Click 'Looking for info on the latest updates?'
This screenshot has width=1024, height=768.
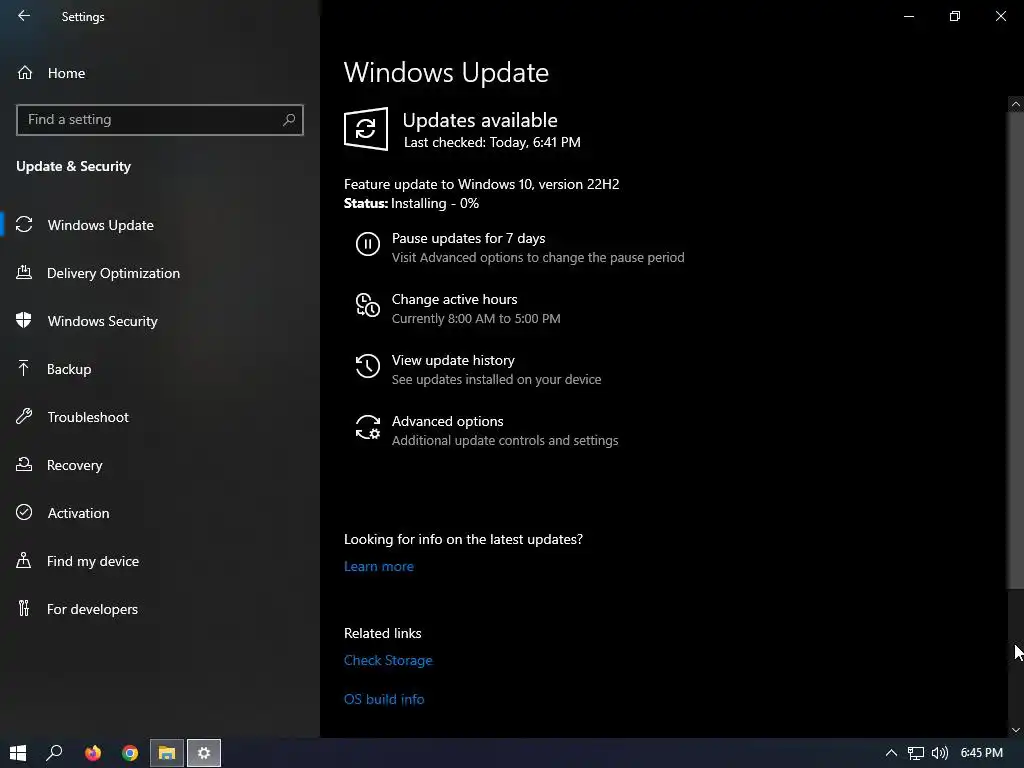[x=463, y=539]
